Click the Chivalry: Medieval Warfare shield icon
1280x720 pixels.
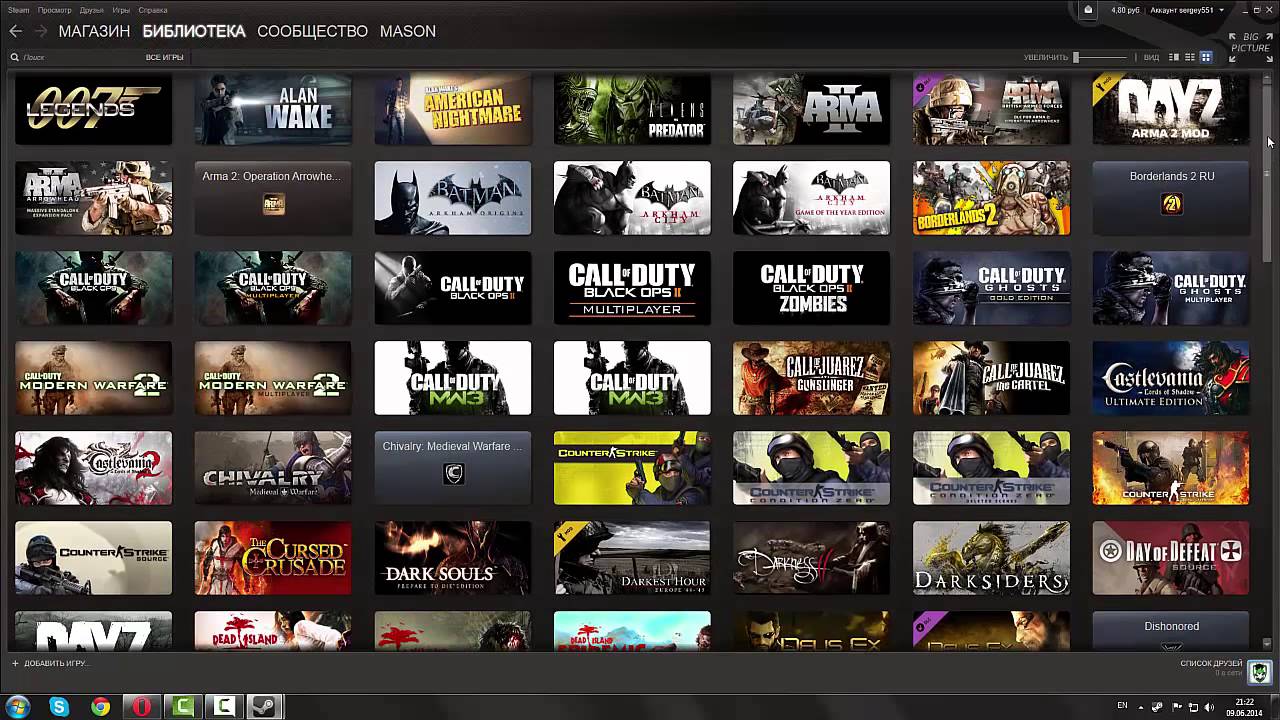pos(453,475)
